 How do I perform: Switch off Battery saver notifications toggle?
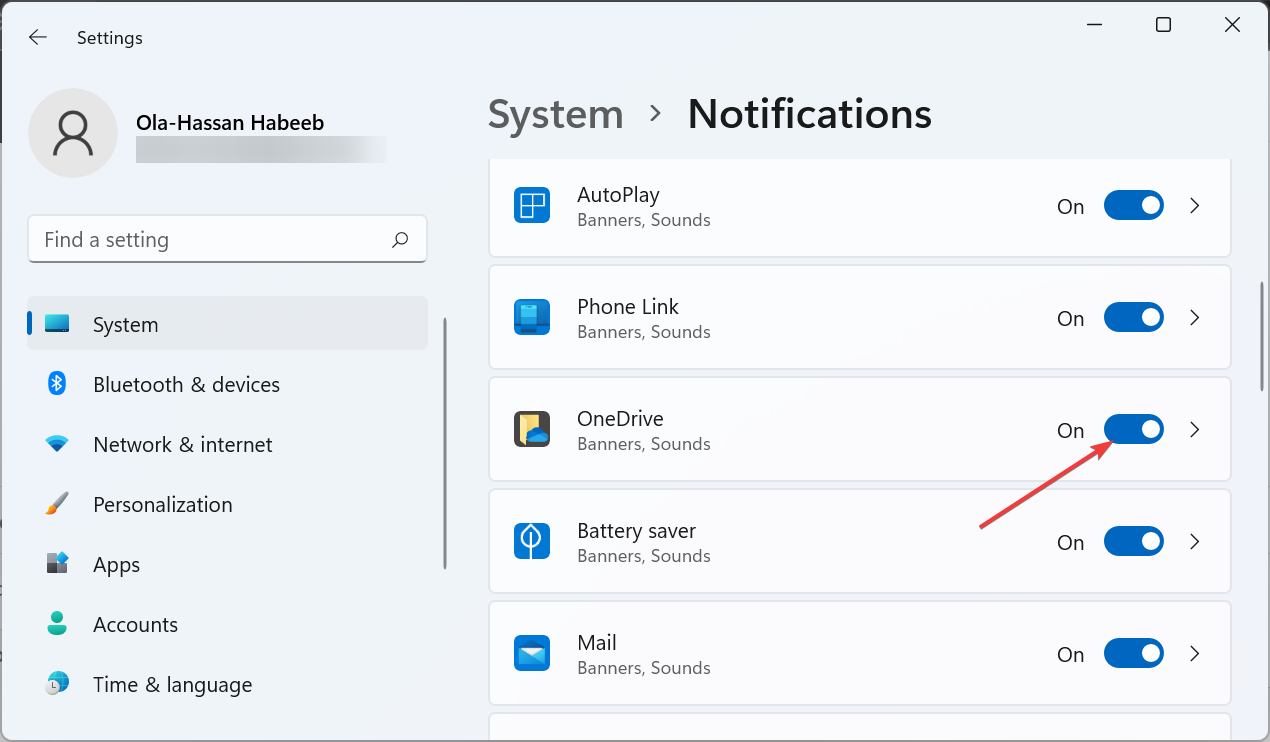1134,542
